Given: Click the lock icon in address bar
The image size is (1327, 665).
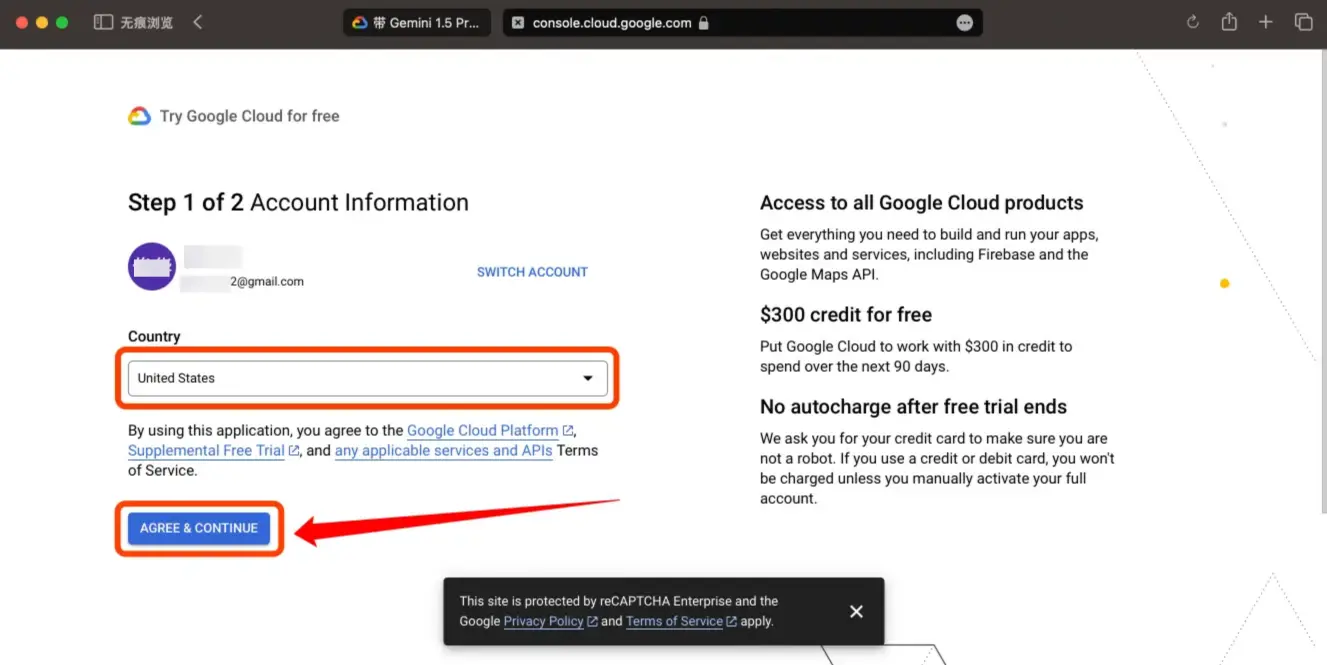Looking at the screenshot, I should 703,23.
